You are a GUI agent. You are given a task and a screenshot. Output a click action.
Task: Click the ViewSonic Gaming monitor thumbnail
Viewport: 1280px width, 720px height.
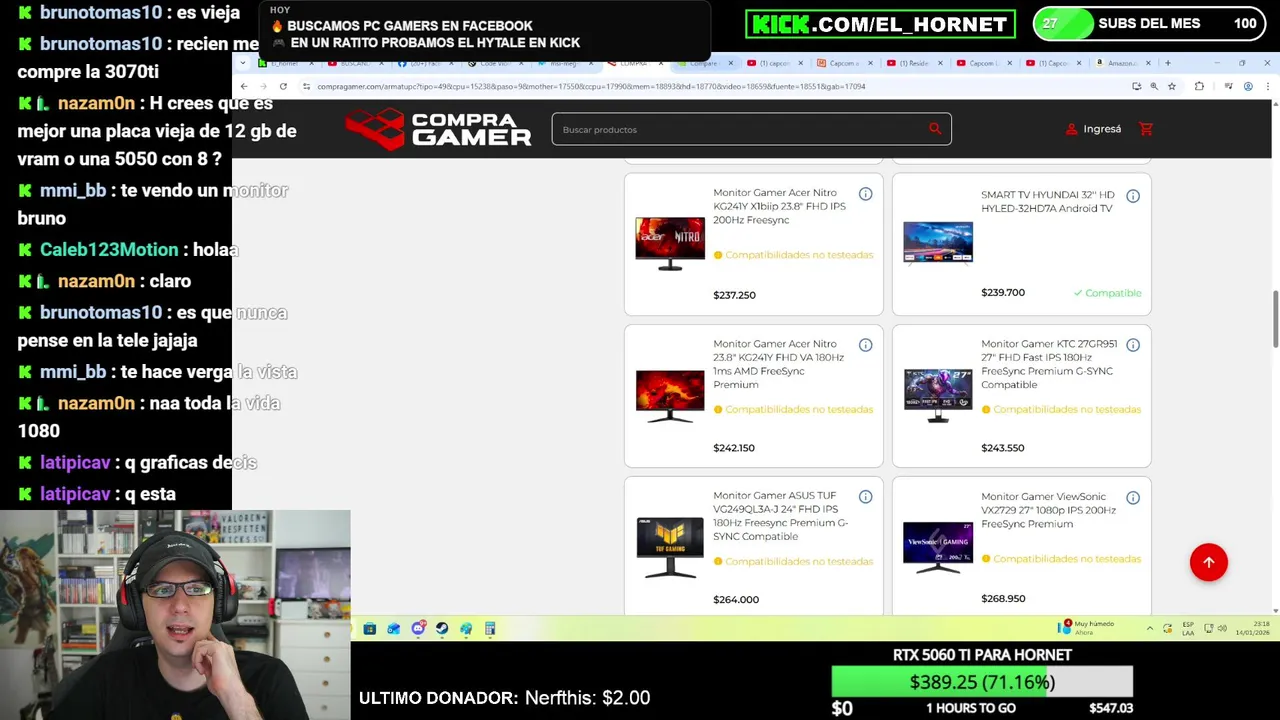point(938,546)
